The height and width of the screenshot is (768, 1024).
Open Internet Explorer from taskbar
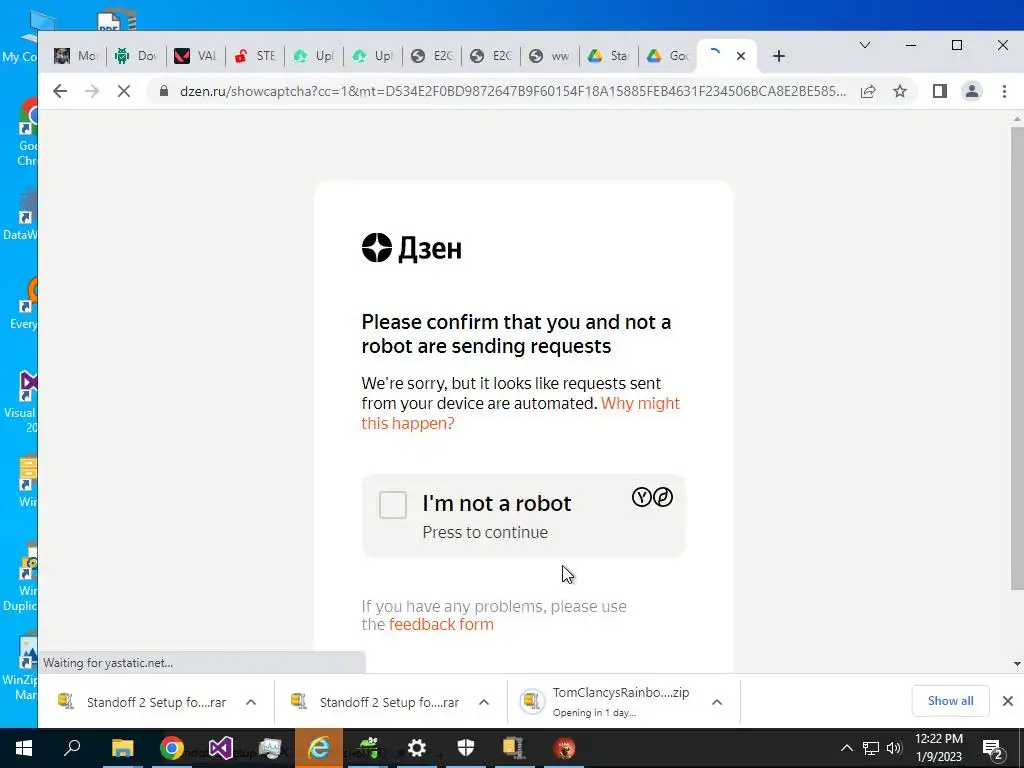[319, 748]
